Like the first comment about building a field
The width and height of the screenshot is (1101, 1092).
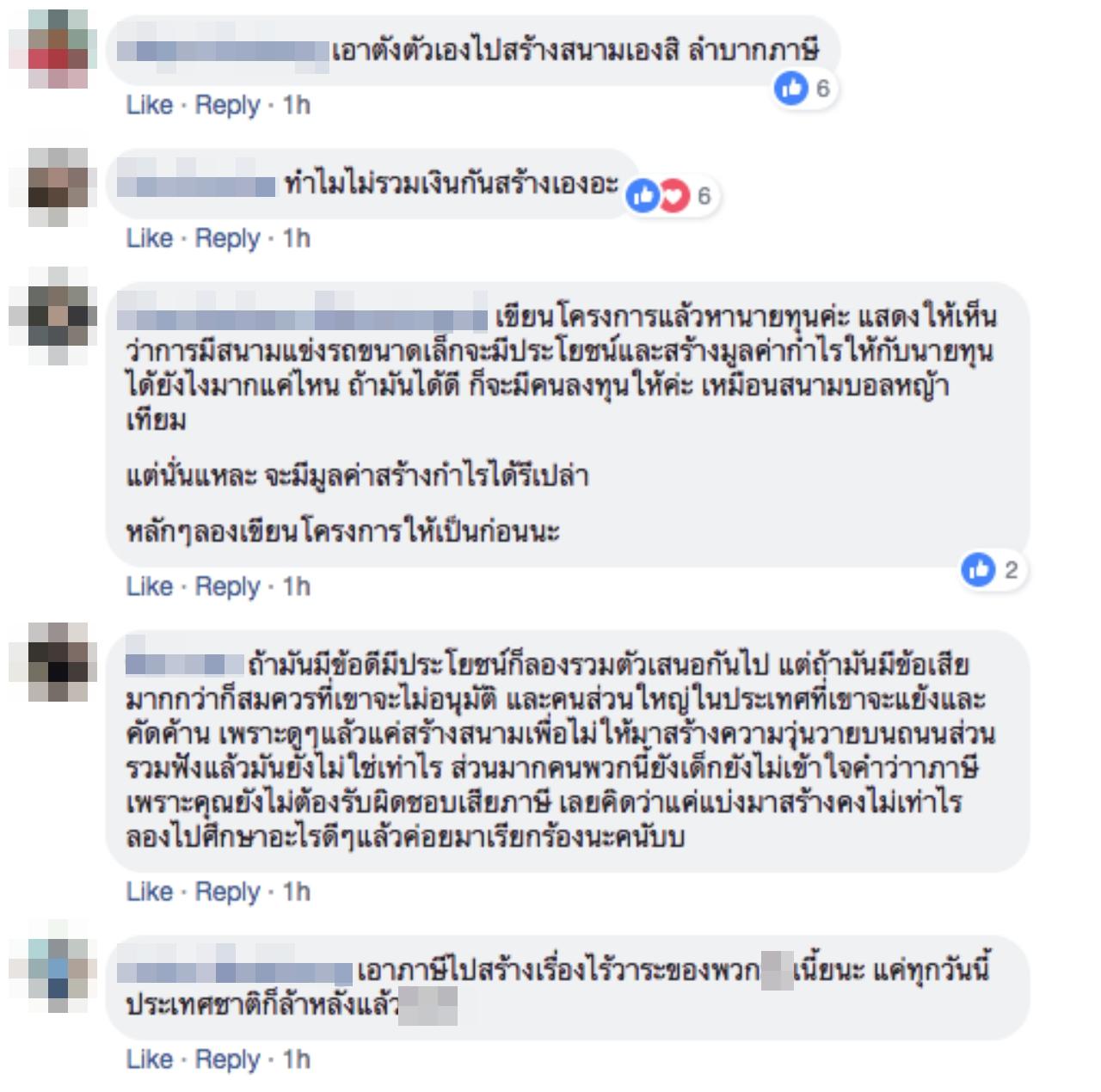pyautogui.click(x=150, y=105)
